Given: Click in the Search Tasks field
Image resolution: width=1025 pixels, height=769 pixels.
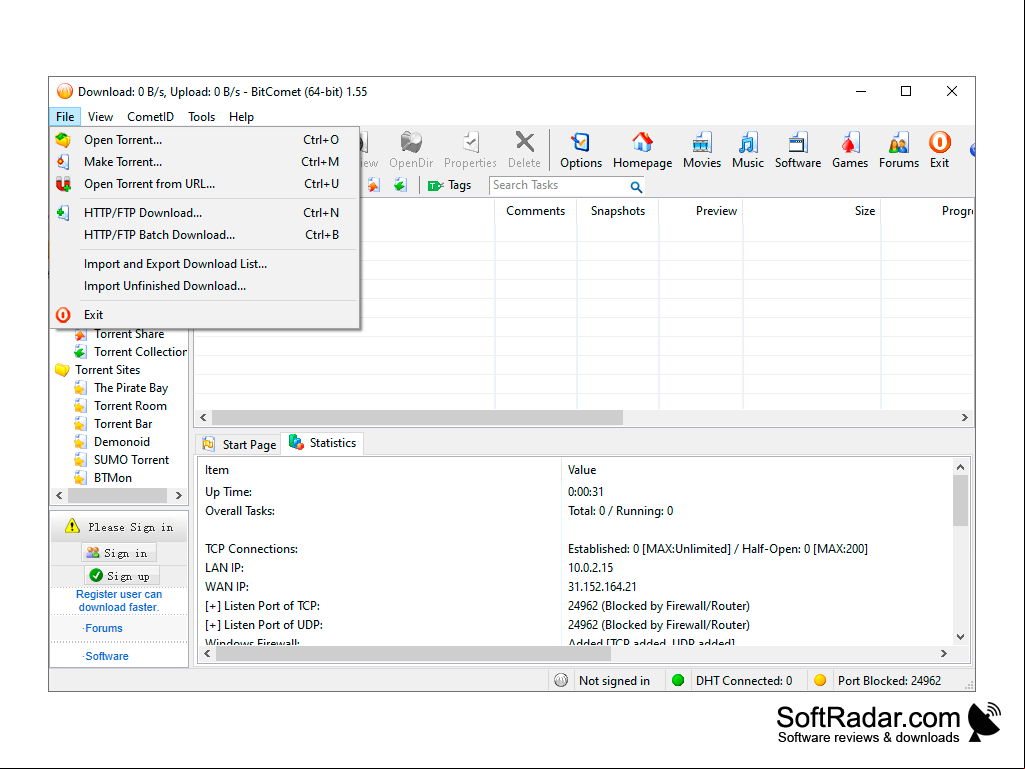Looking at the screenshot, I should point(559,186).
